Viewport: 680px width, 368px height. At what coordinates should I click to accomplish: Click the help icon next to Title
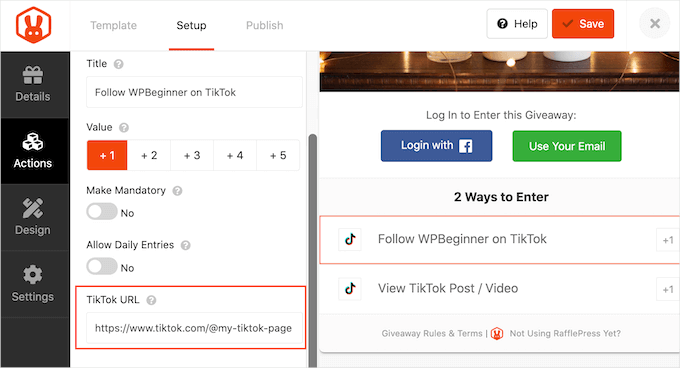118,64
